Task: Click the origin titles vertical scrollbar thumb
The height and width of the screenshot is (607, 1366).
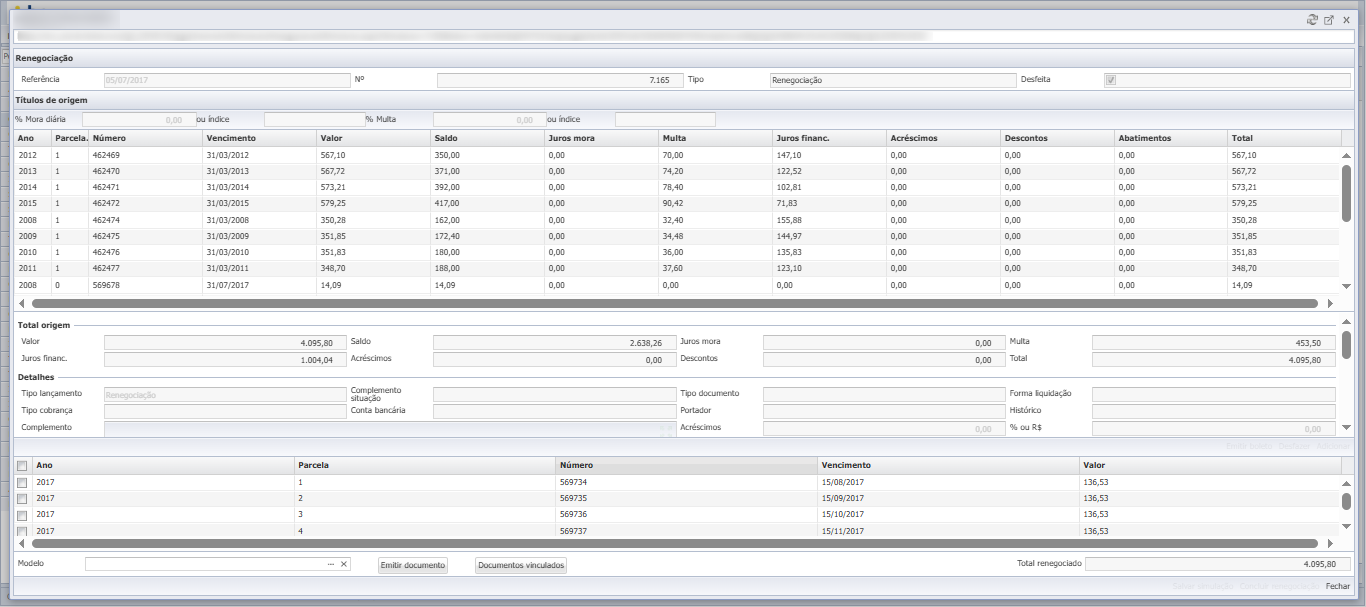Action: click(x=1346, y=192)
